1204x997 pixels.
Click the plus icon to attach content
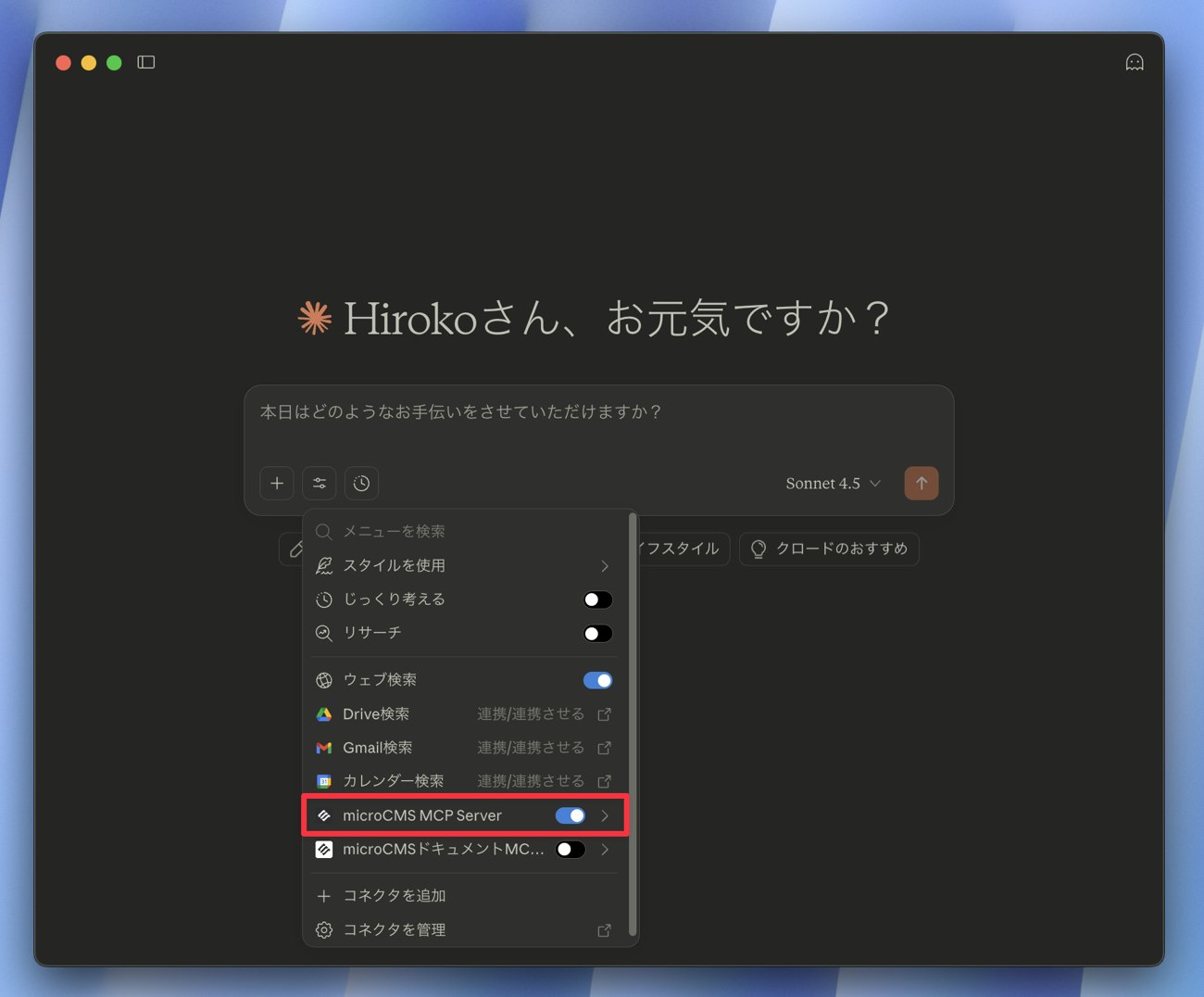click(276, 483)
